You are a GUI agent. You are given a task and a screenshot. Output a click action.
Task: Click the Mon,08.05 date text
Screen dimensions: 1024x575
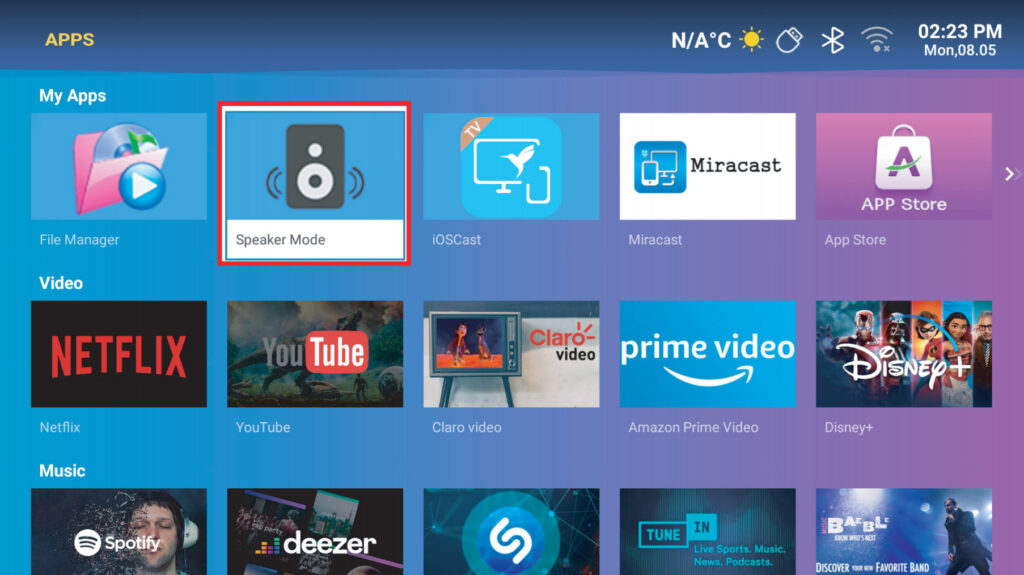[959, 50]
